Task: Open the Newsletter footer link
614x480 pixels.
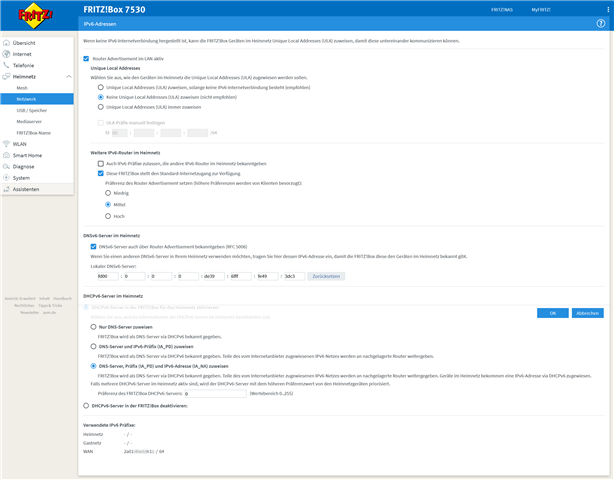Action: point(30,312)
